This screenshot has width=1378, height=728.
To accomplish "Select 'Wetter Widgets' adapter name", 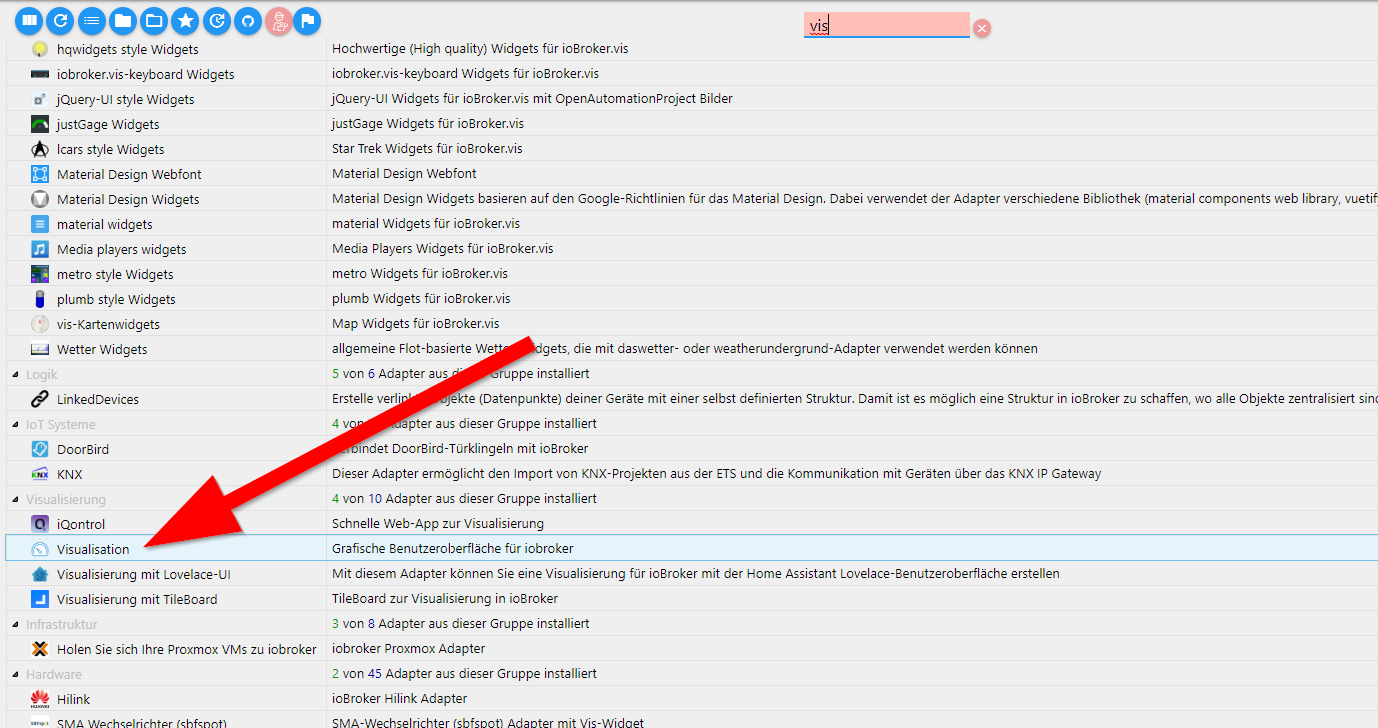I will [102, 349].
